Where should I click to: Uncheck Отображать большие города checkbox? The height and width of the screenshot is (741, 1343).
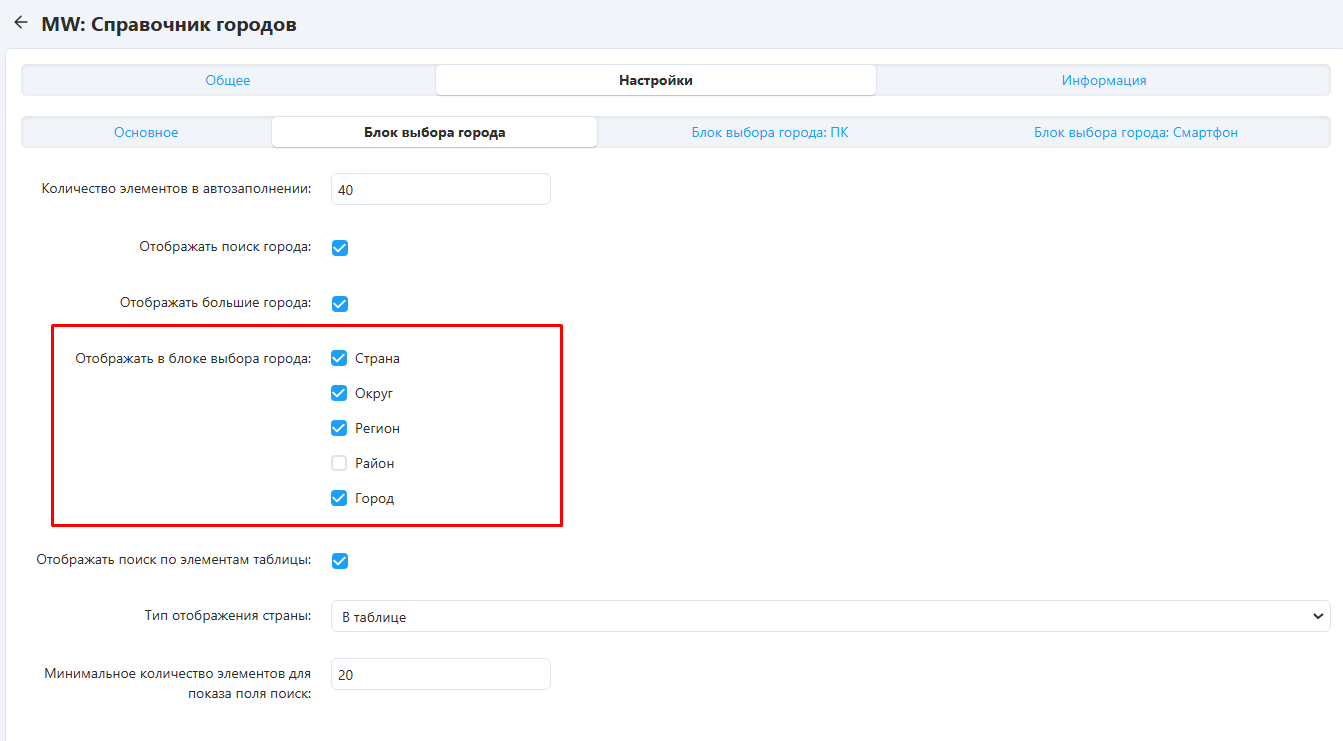click(339, 303)
